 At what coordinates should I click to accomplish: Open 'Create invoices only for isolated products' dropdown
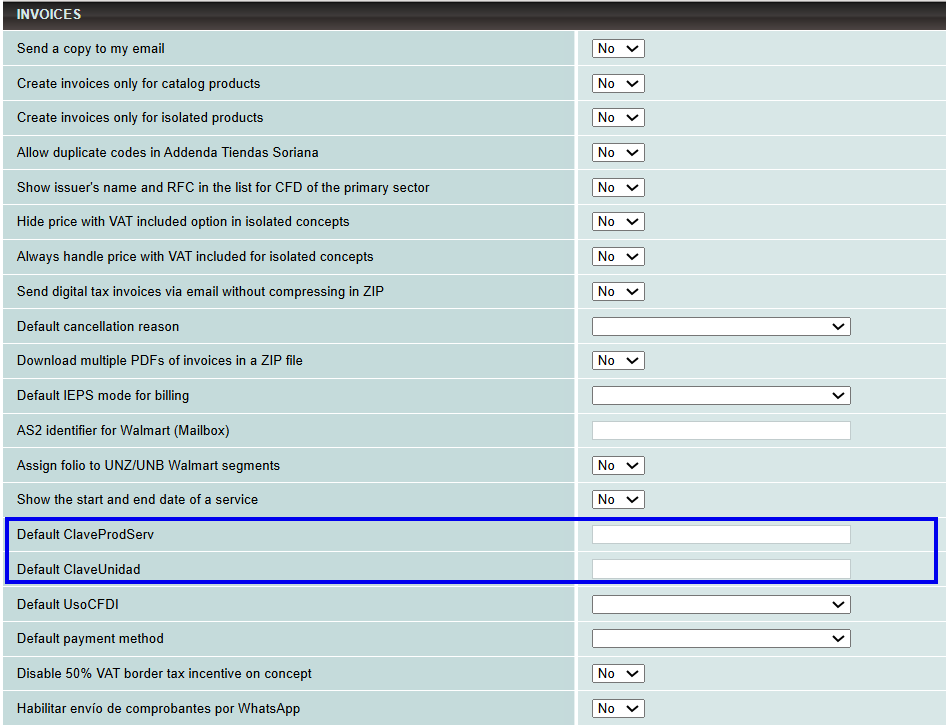(x=618, y=118)
